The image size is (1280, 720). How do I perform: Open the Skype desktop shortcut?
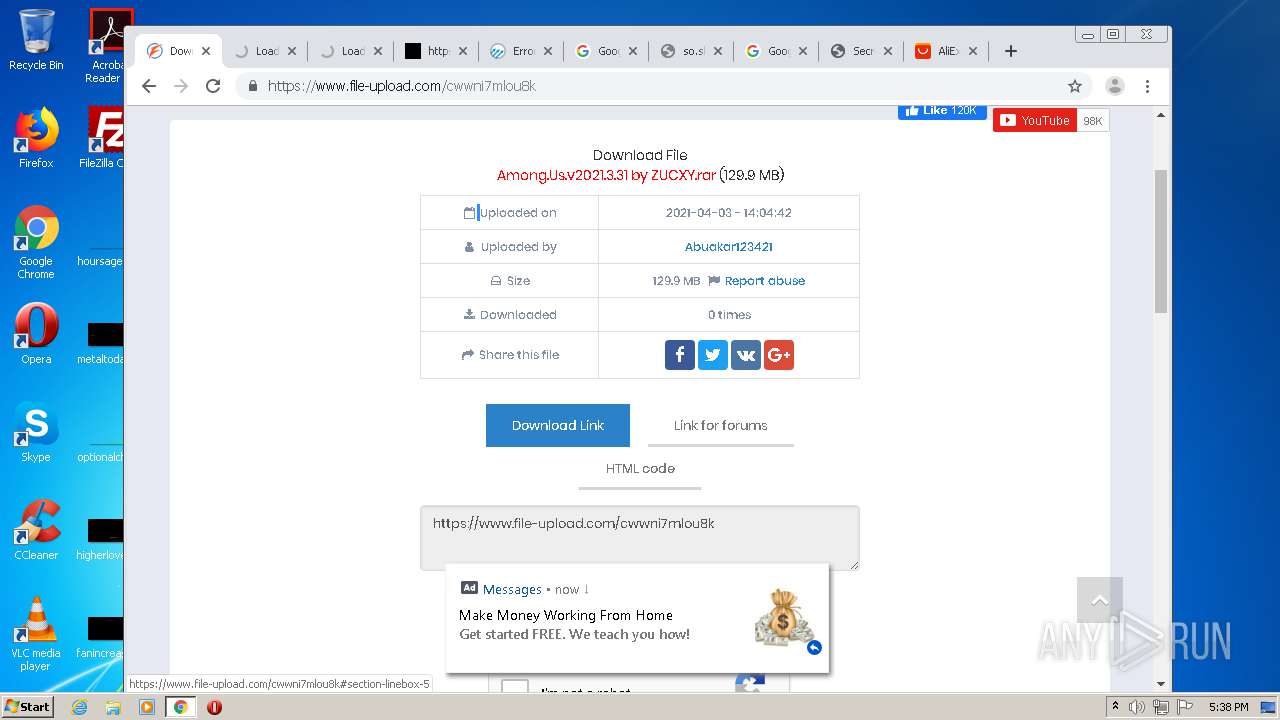36,432
